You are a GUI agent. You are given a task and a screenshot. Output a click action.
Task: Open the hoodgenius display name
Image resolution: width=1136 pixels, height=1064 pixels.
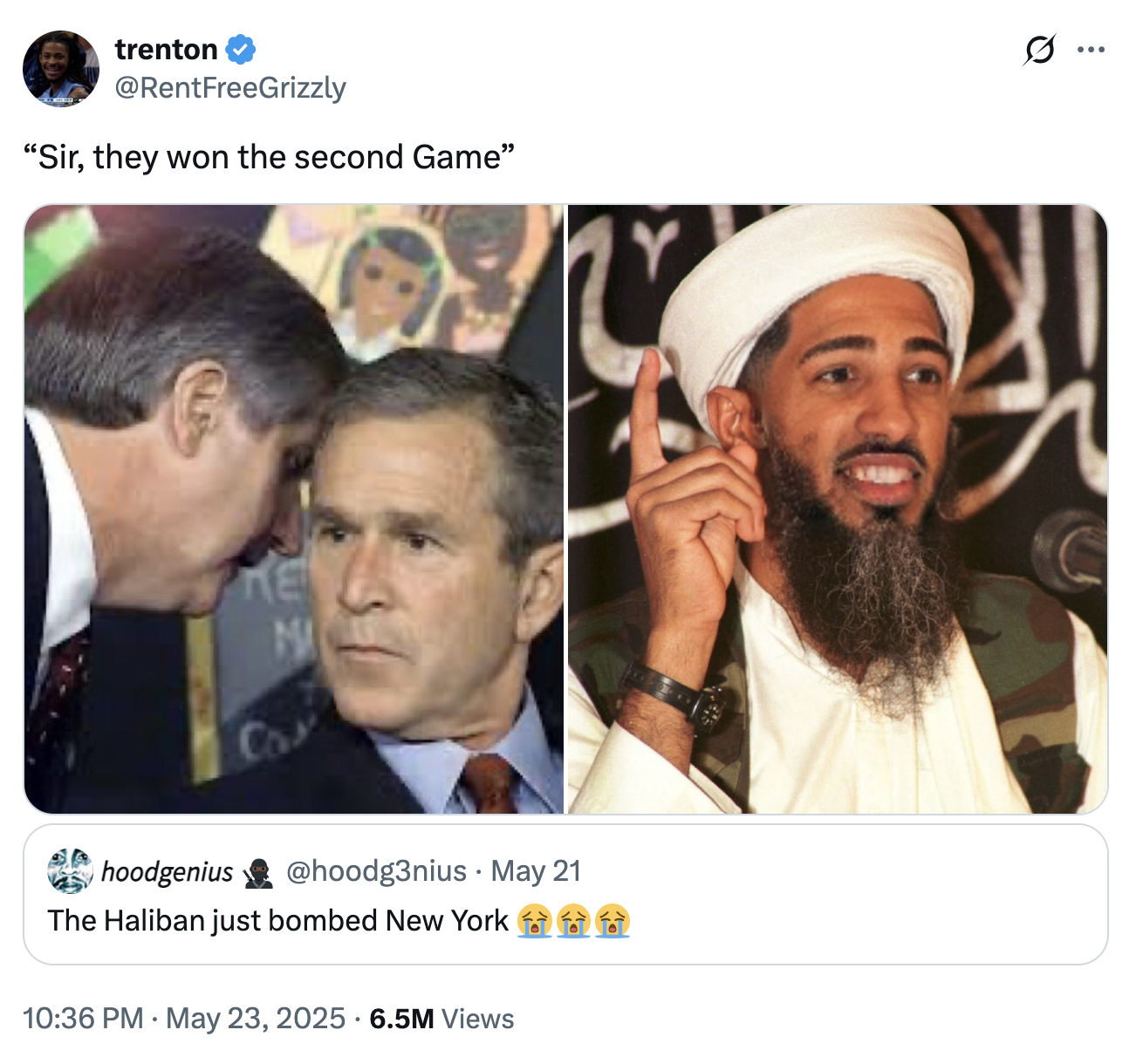click(x=168, y=871)
